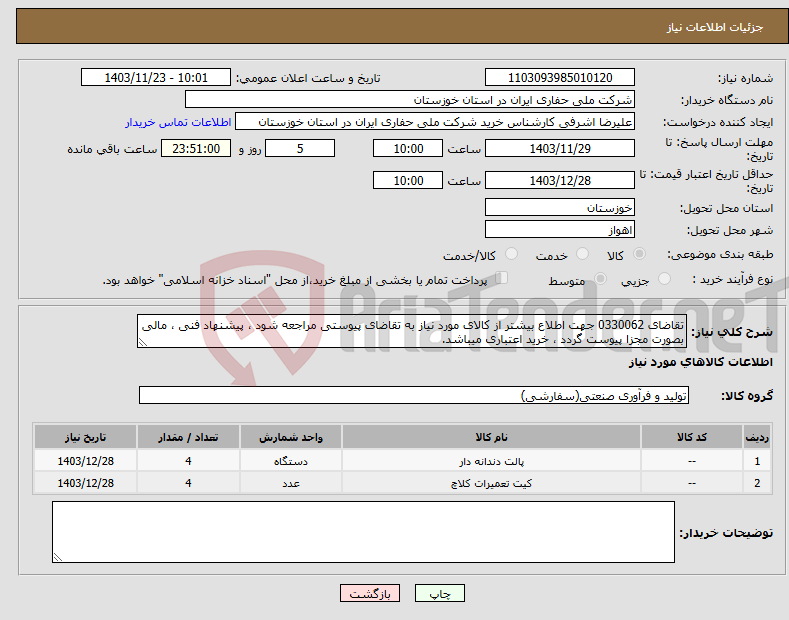
Task: Click the announcement date field 1403/11/23 - 10:01
Action: (x=156, y=78)
